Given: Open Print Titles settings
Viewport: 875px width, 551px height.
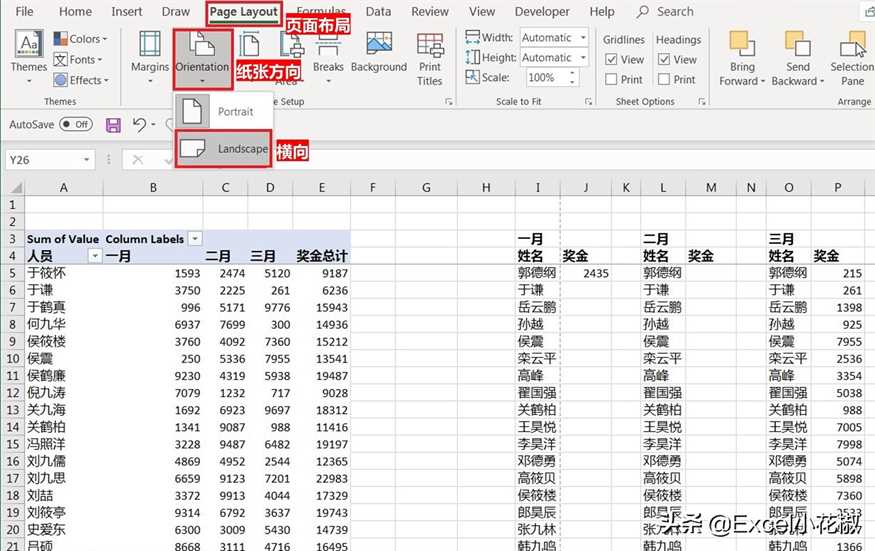Looking at the screenshot, I should [x=430, y=58].
